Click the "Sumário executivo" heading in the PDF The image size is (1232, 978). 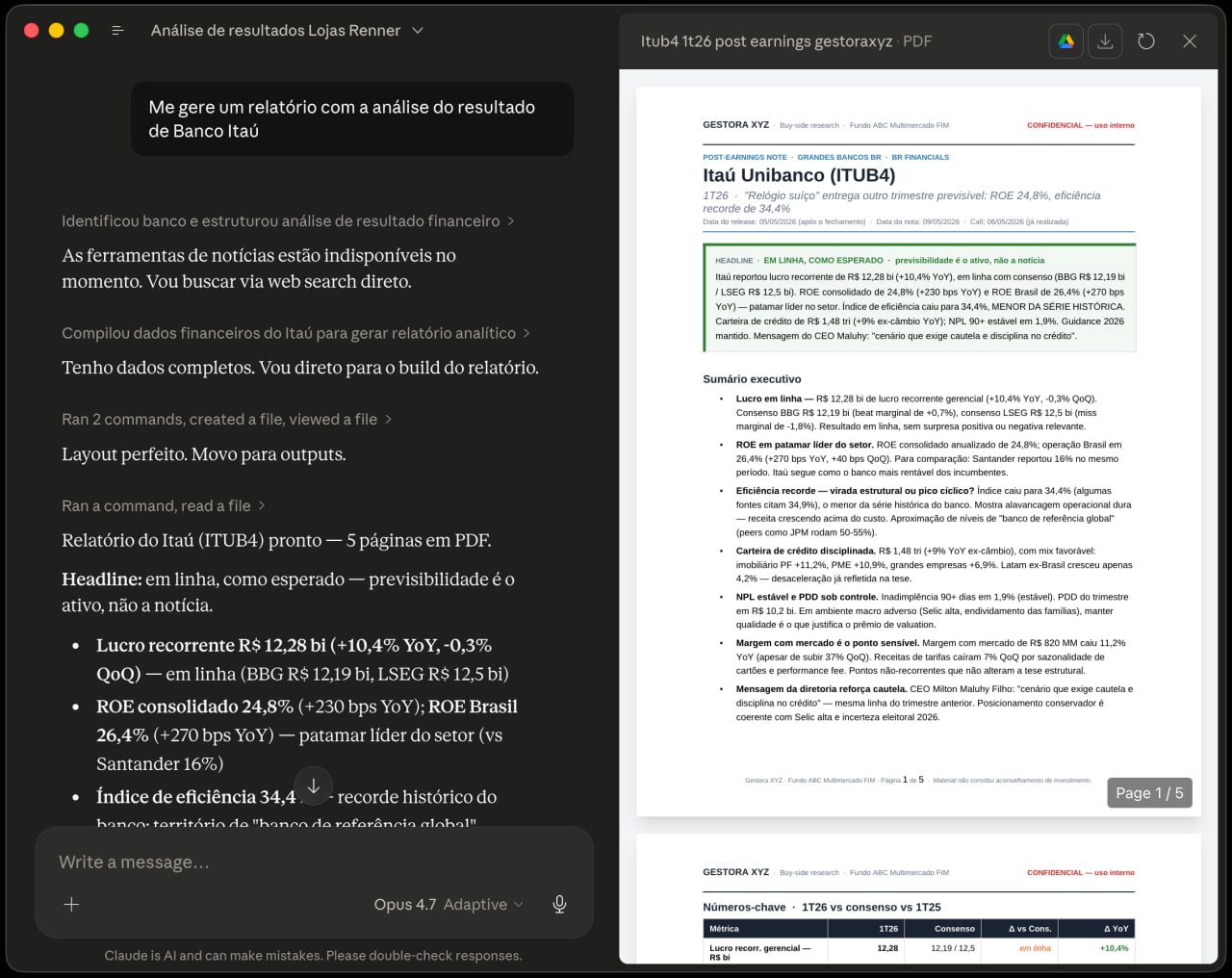pyautogui.click(x=752, y=379)
